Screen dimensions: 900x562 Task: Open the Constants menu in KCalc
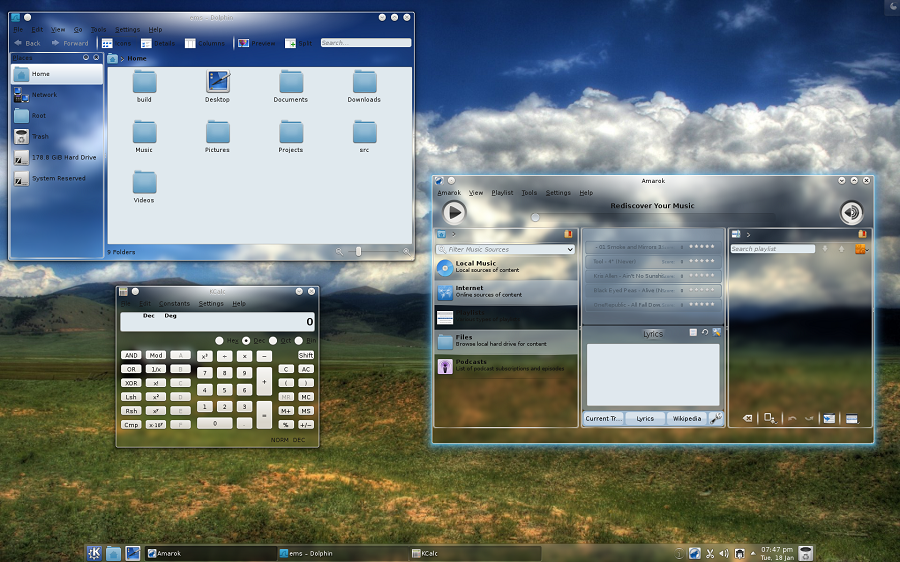tap(174, 303)
